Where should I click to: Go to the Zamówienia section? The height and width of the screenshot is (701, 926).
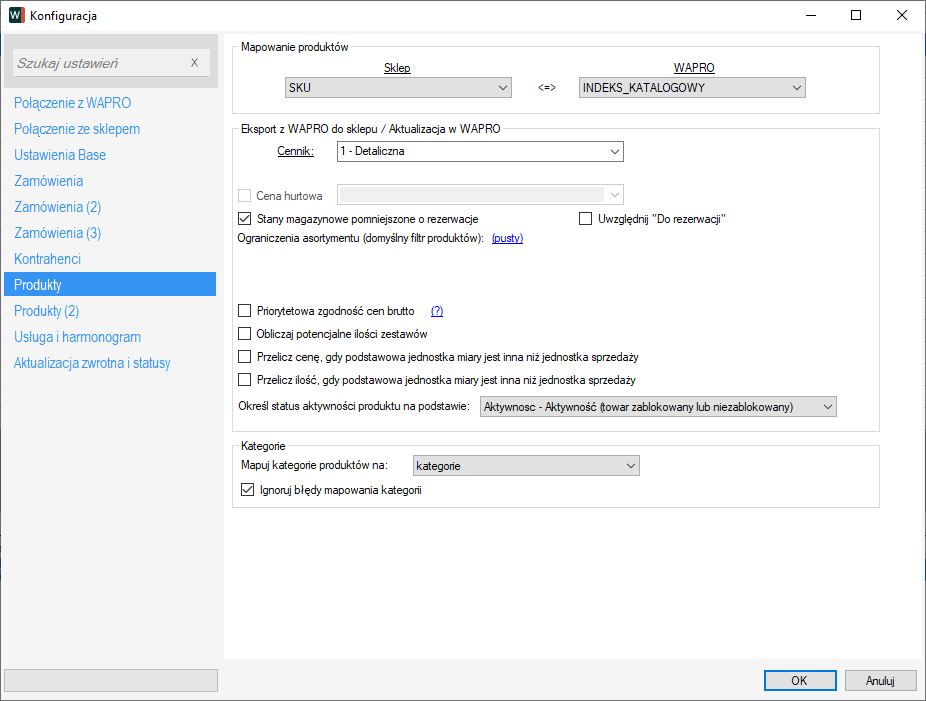(48, 181)
